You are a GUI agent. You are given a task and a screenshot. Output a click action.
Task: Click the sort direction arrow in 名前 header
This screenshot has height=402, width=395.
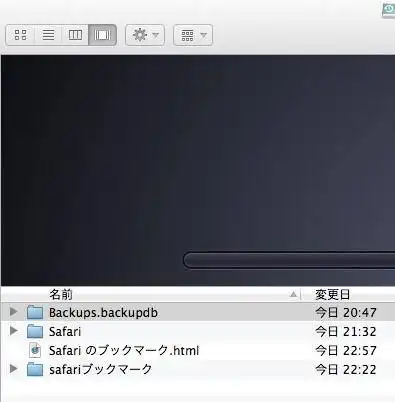click(293, 294)
